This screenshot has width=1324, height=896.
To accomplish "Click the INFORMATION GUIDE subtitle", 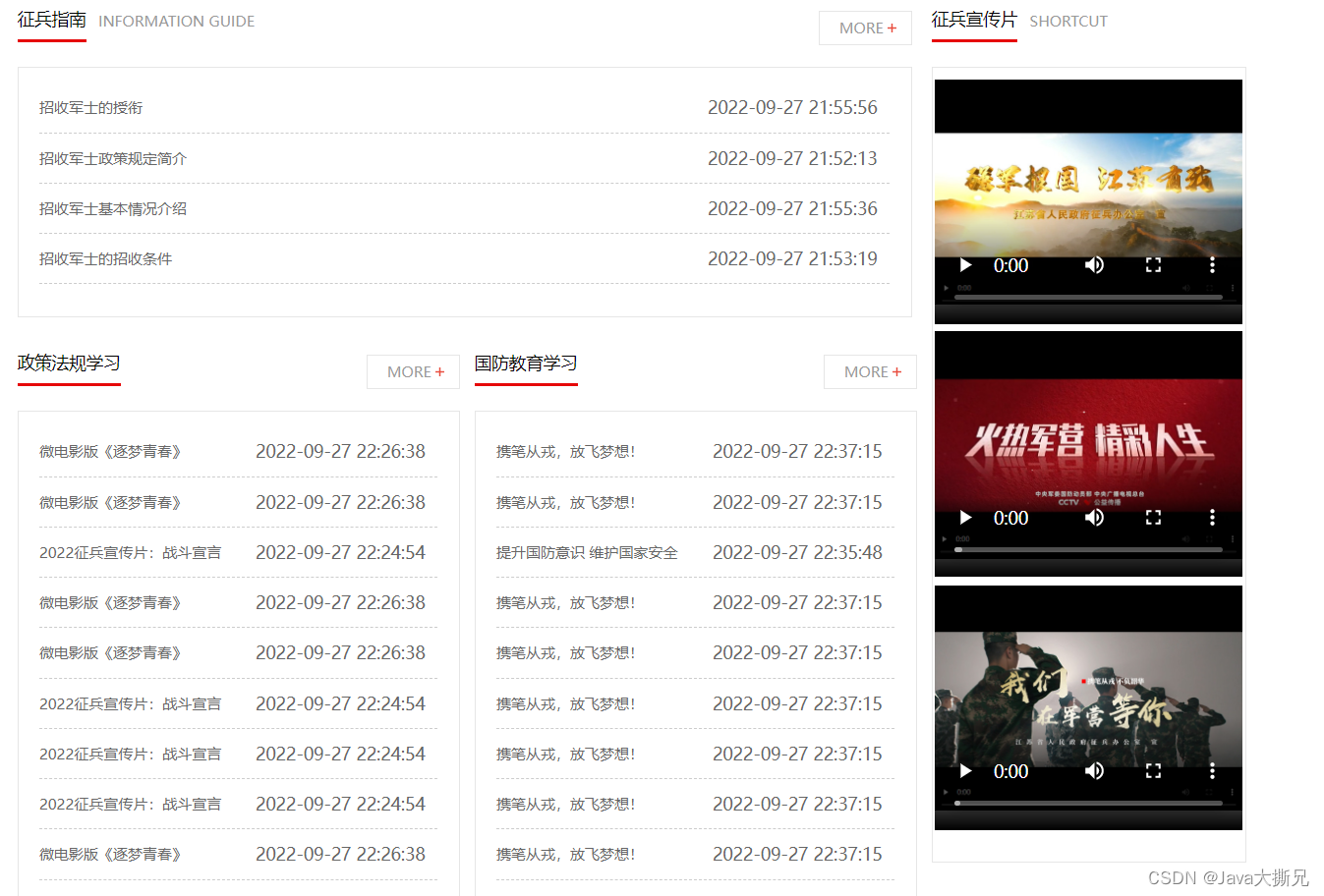I will click(x=177, y=22).
